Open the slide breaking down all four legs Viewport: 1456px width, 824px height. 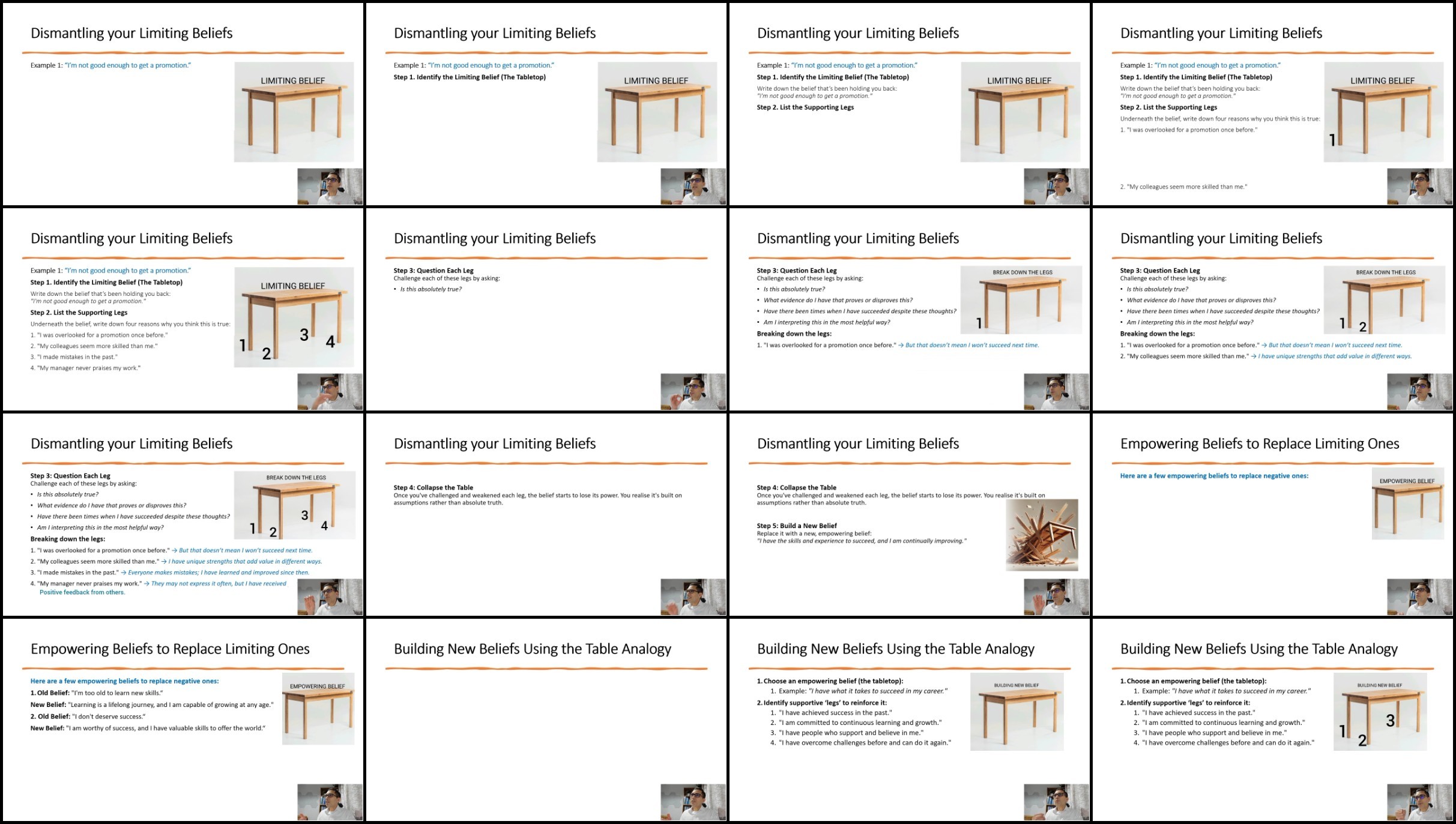pyautogui.click(x=183, y=515)
